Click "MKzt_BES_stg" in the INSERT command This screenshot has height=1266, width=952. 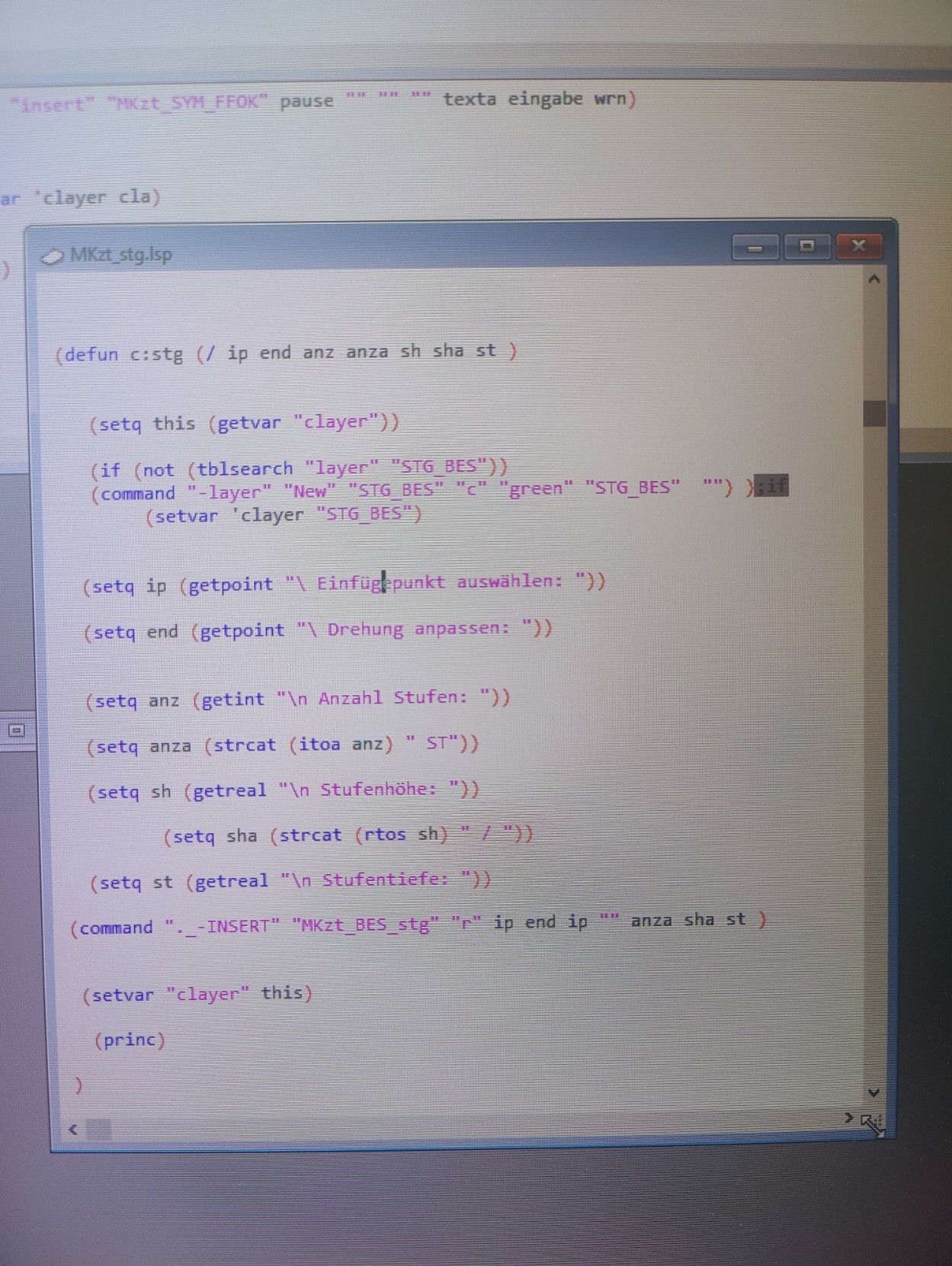tap(366, 925)
